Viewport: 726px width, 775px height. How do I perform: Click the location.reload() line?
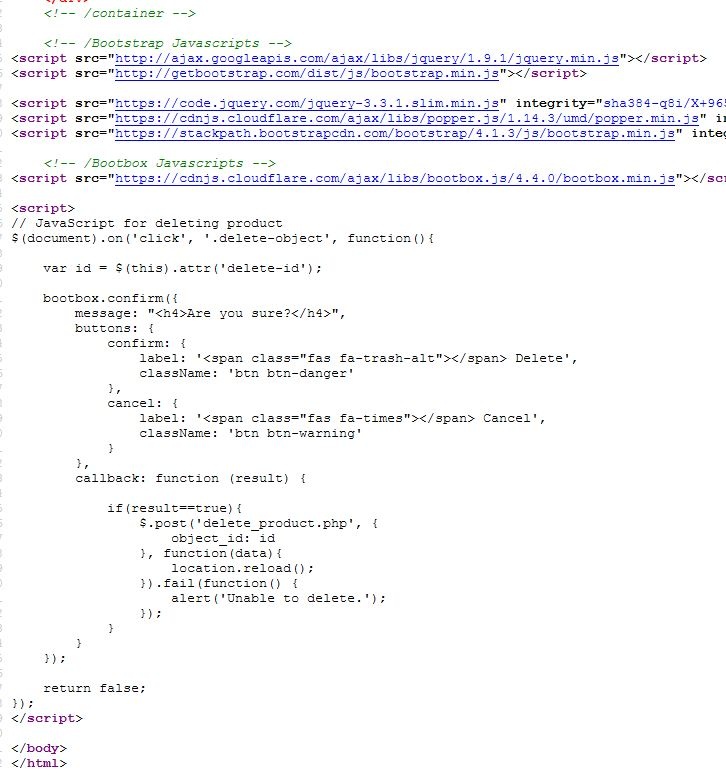pos(242,568)
